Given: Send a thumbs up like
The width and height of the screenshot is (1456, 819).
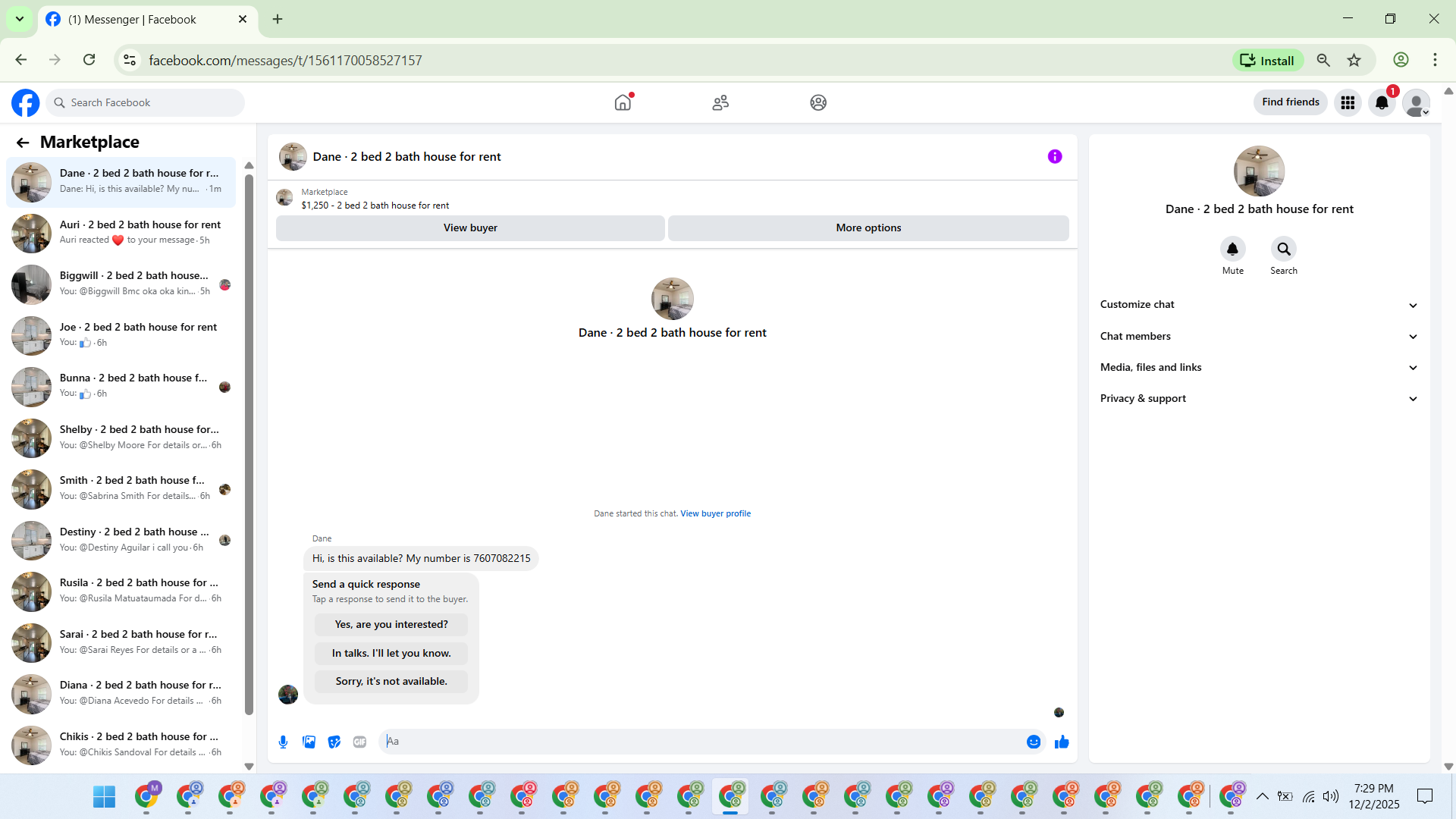Looking at the screenshot, I should coord(1062,742).
